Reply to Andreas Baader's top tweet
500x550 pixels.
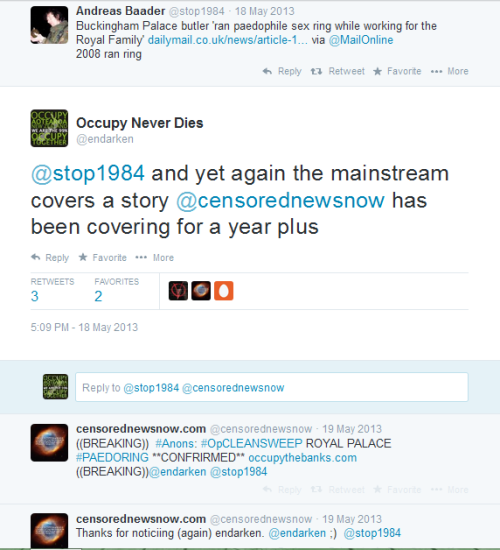[x=282, y=71]
